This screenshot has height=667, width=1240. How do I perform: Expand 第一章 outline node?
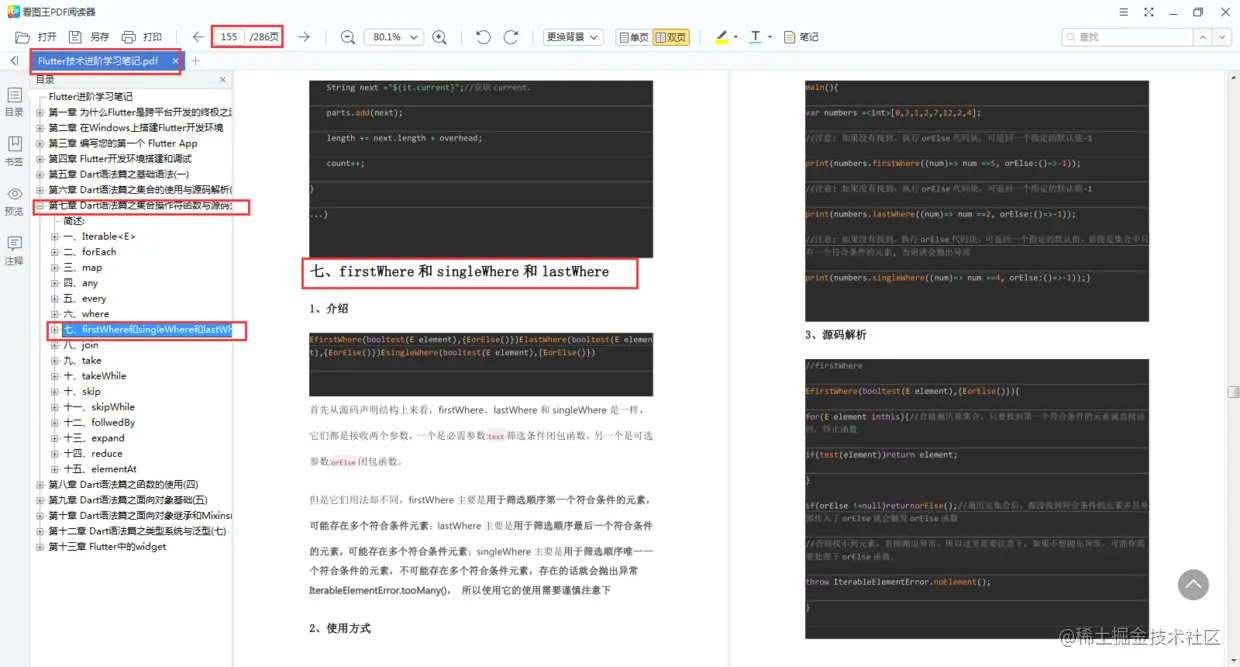click(x=40, y=112)
